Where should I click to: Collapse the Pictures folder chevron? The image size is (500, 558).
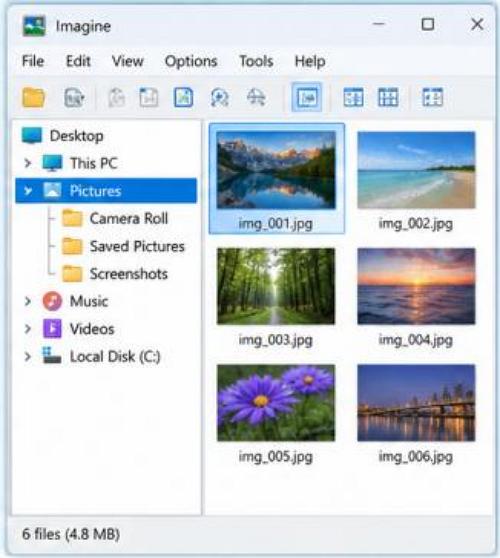[x=28, y=191]
